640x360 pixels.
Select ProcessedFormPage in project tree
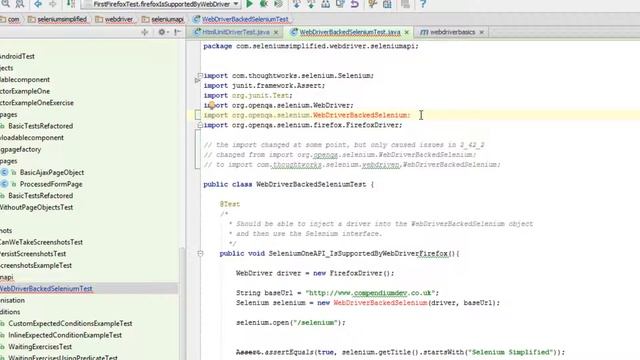[51, 184]
